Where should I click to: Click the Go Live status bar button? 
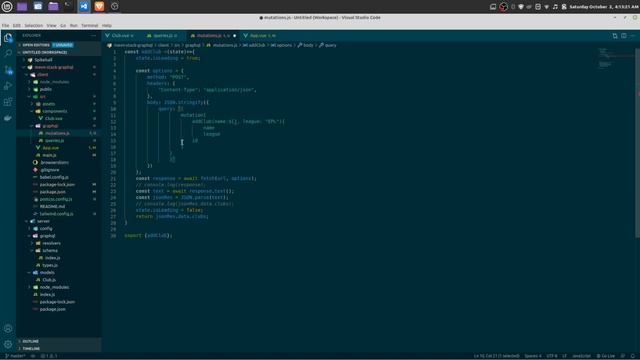[x=606, y=356]
